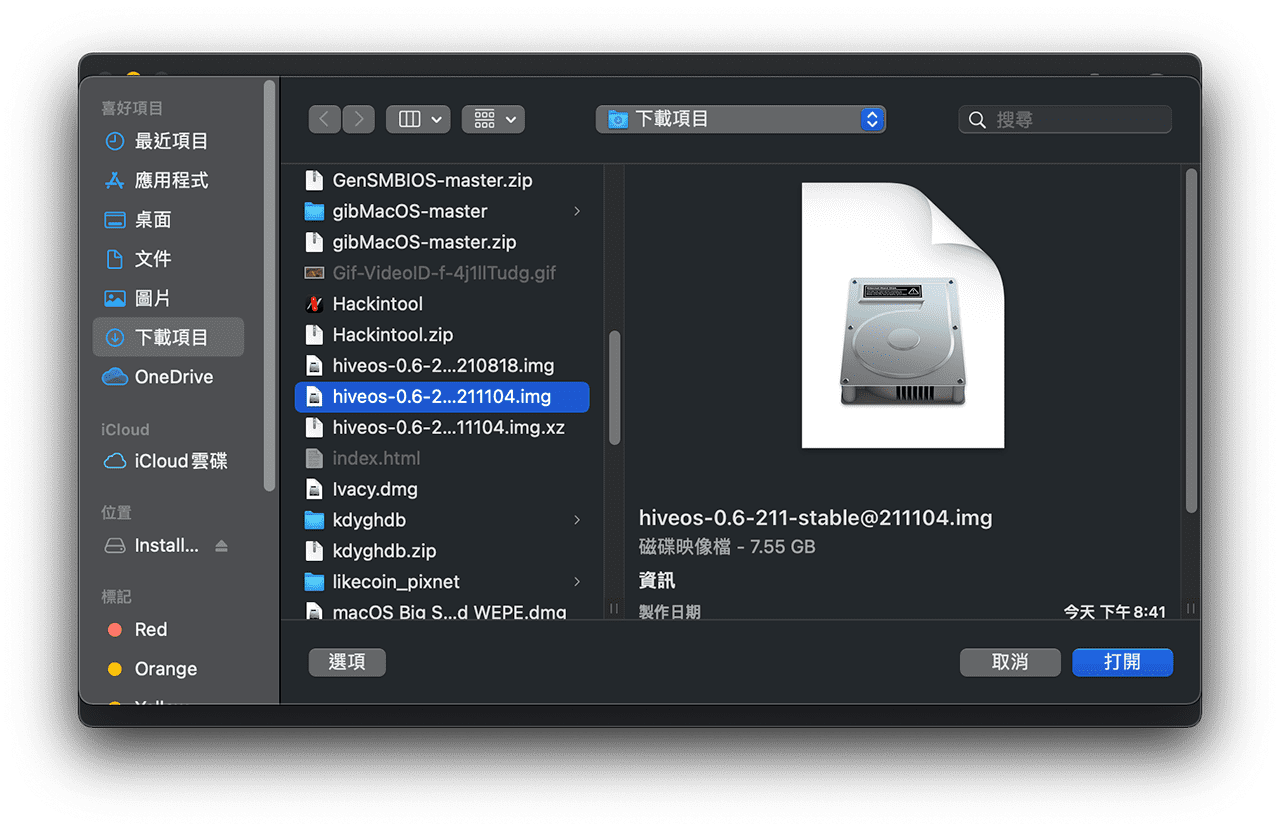Go to 應用程式 applications folder
1280x831 pixels.
click(170, 180)
